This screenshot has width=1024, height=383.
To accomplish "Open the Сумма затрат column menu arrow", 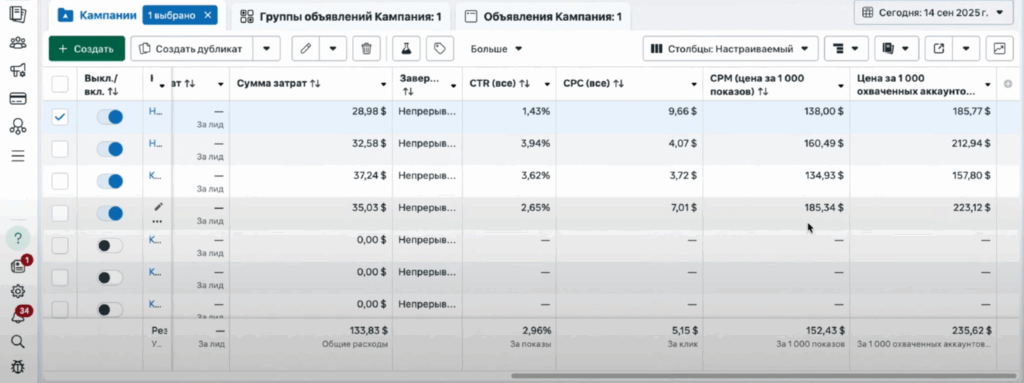I will pos(383,84).
